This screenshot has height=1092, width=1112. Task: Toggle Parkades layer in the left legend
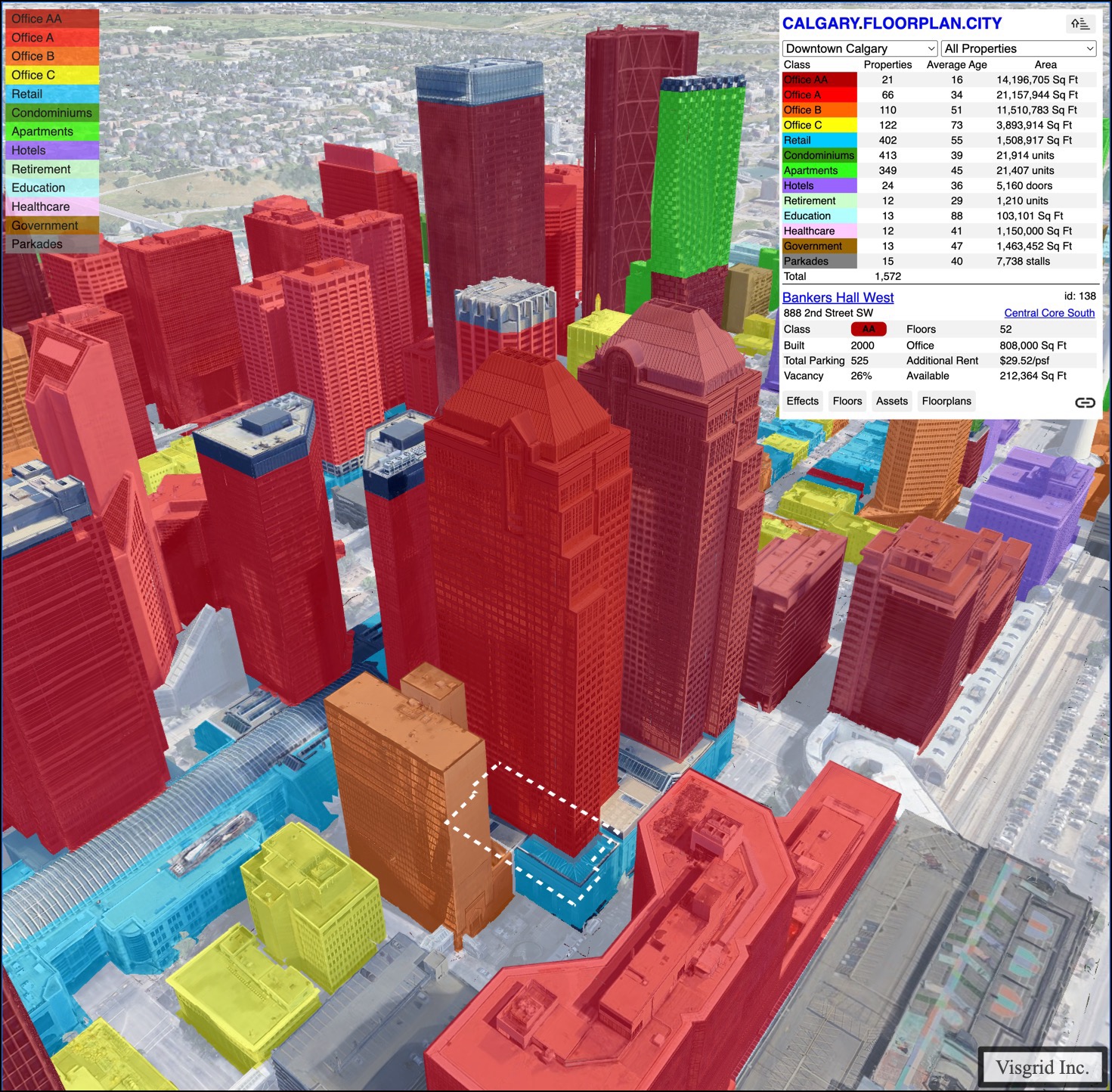coord(51,244)
